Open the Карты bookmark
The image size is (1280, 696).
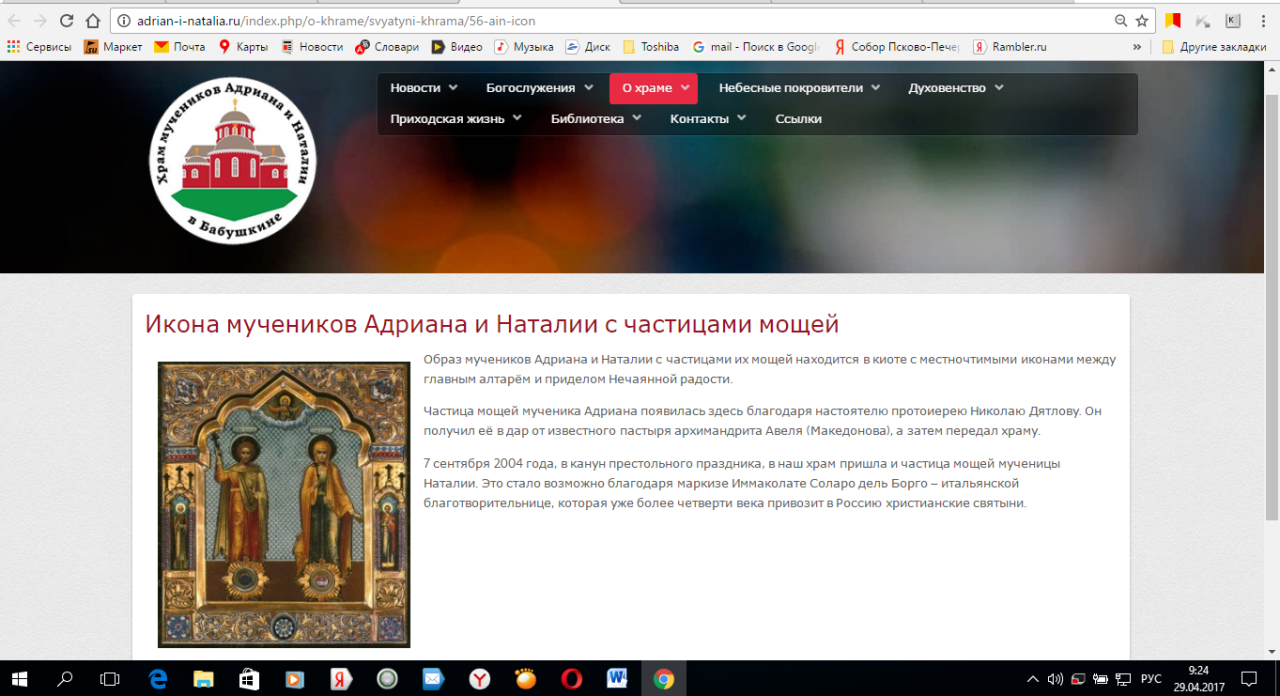coord(244,46)
